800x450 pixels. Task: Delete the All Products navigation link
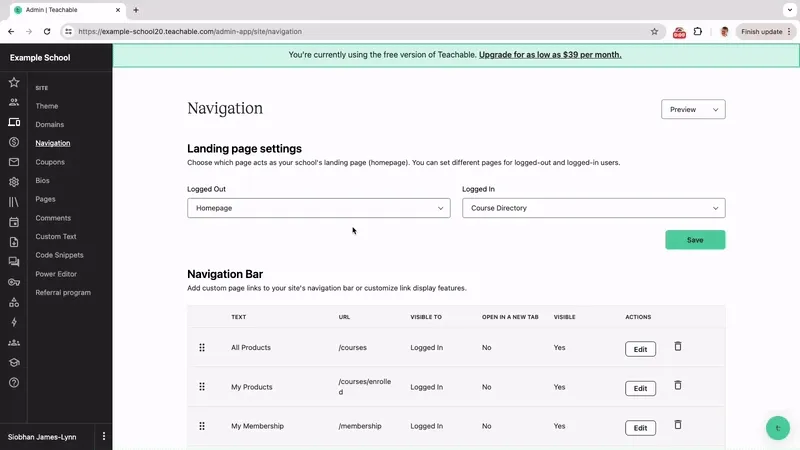pos(678,346)
